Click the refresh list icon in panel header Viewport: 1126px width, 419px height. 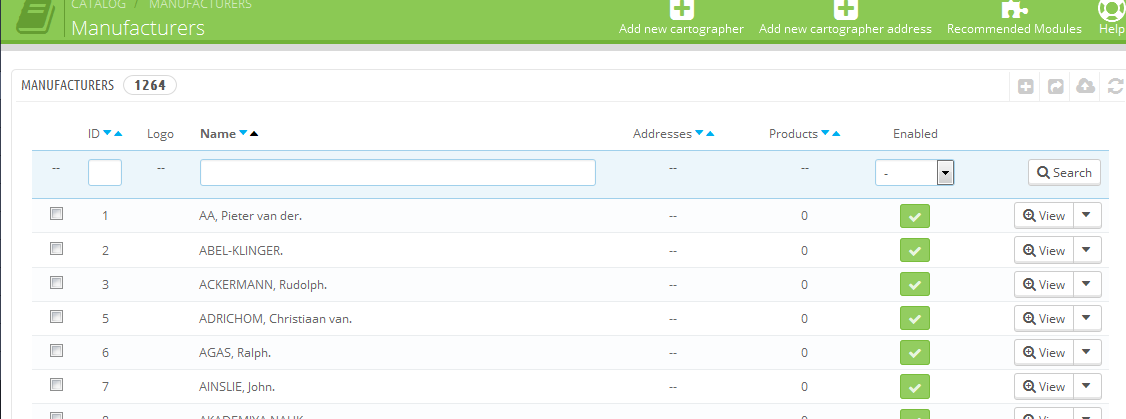(1115, 86)
